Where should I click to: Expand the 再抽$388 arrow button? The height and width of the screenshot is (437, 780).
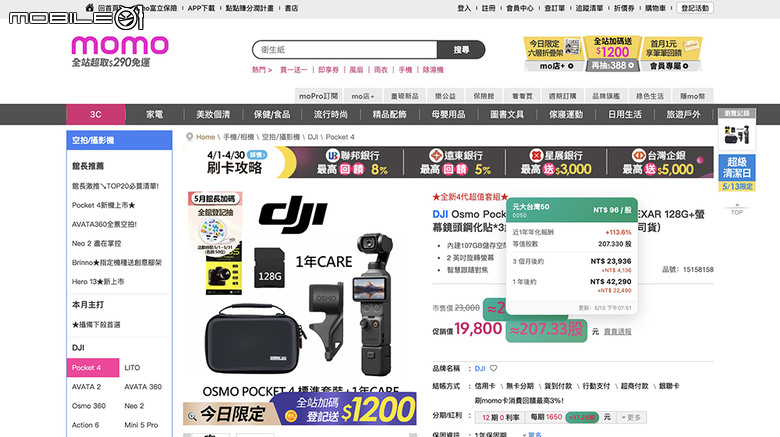[x=631, y=65]
